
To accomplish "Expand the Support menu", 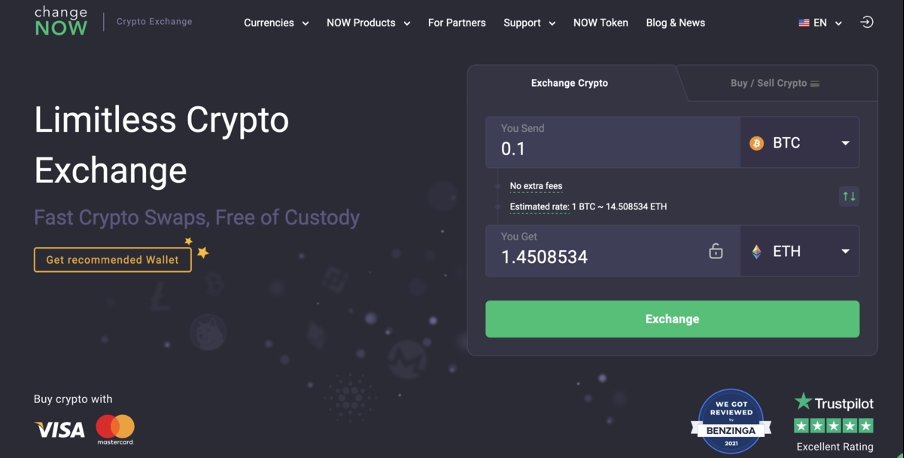I will (x=529, y=23).
